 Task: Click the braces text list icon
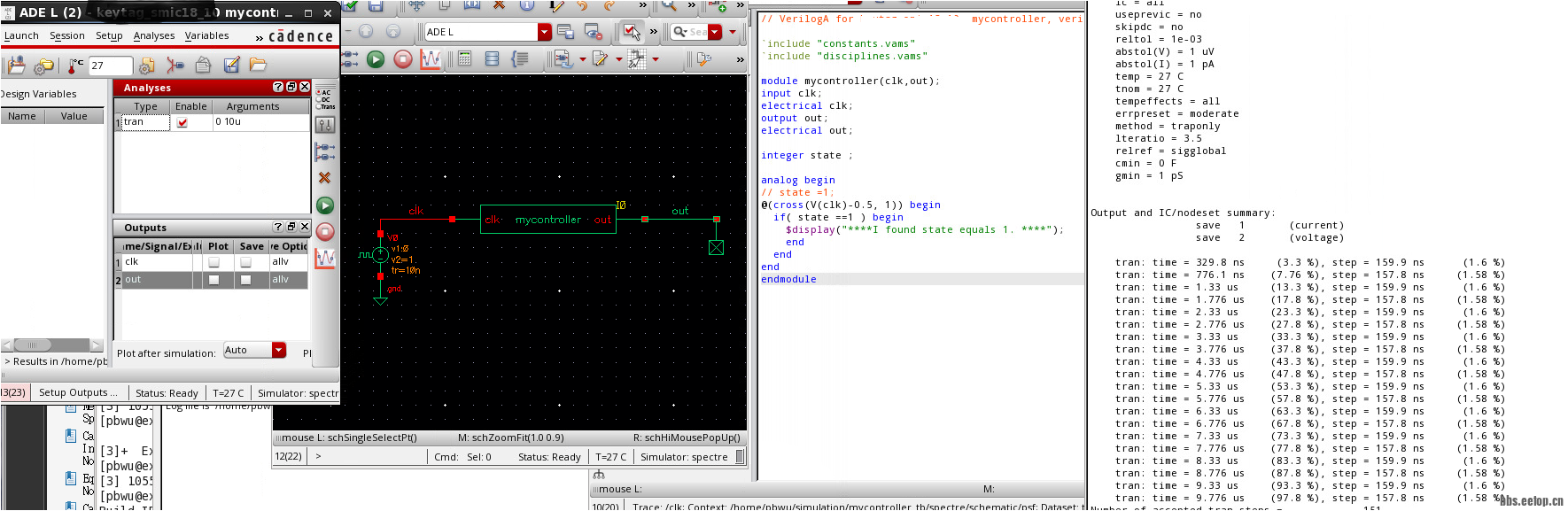click(x=521, y=59)
